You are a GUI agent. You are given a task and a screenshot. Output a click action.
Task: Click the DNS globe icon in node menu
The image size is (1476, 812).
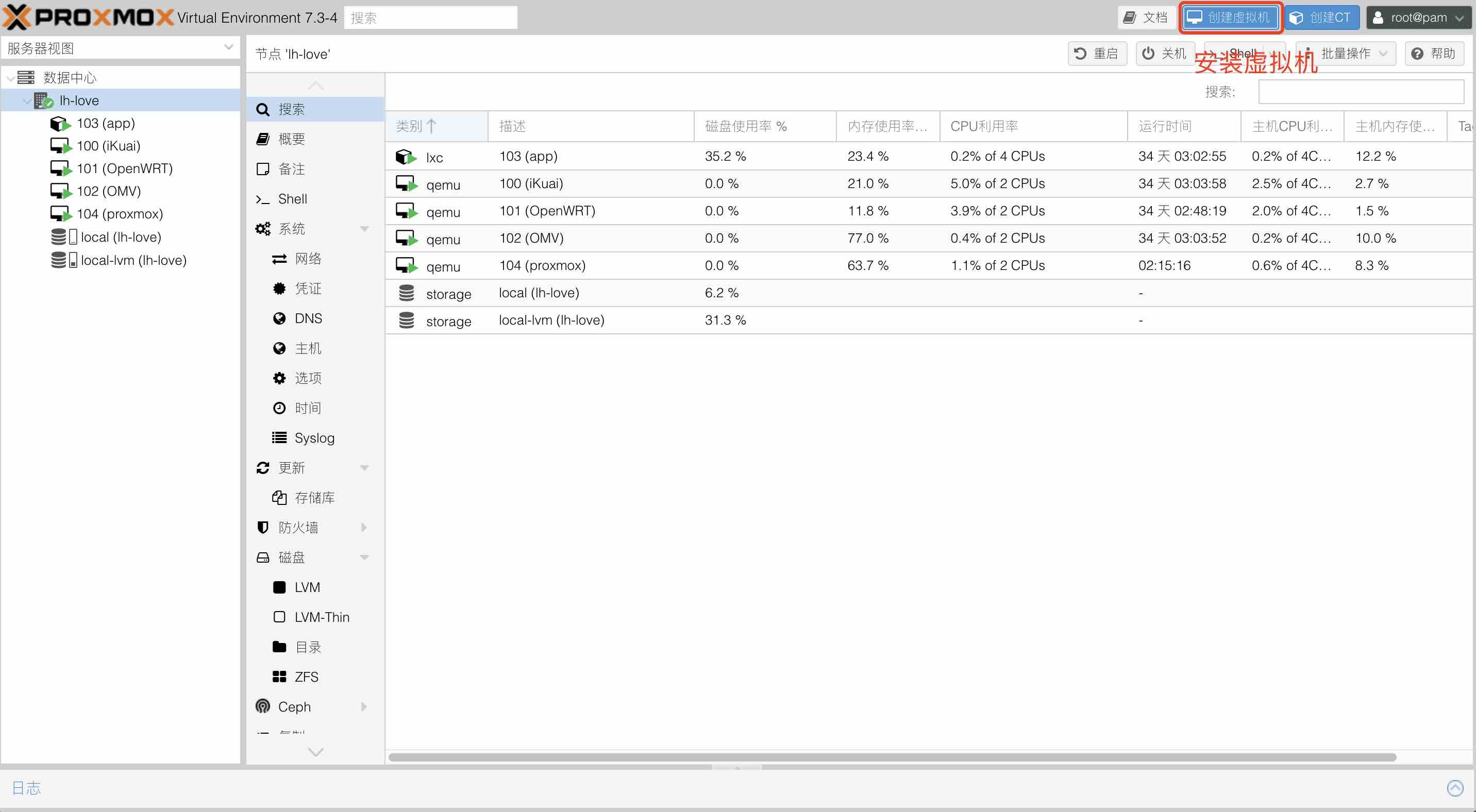pos(279,318)
